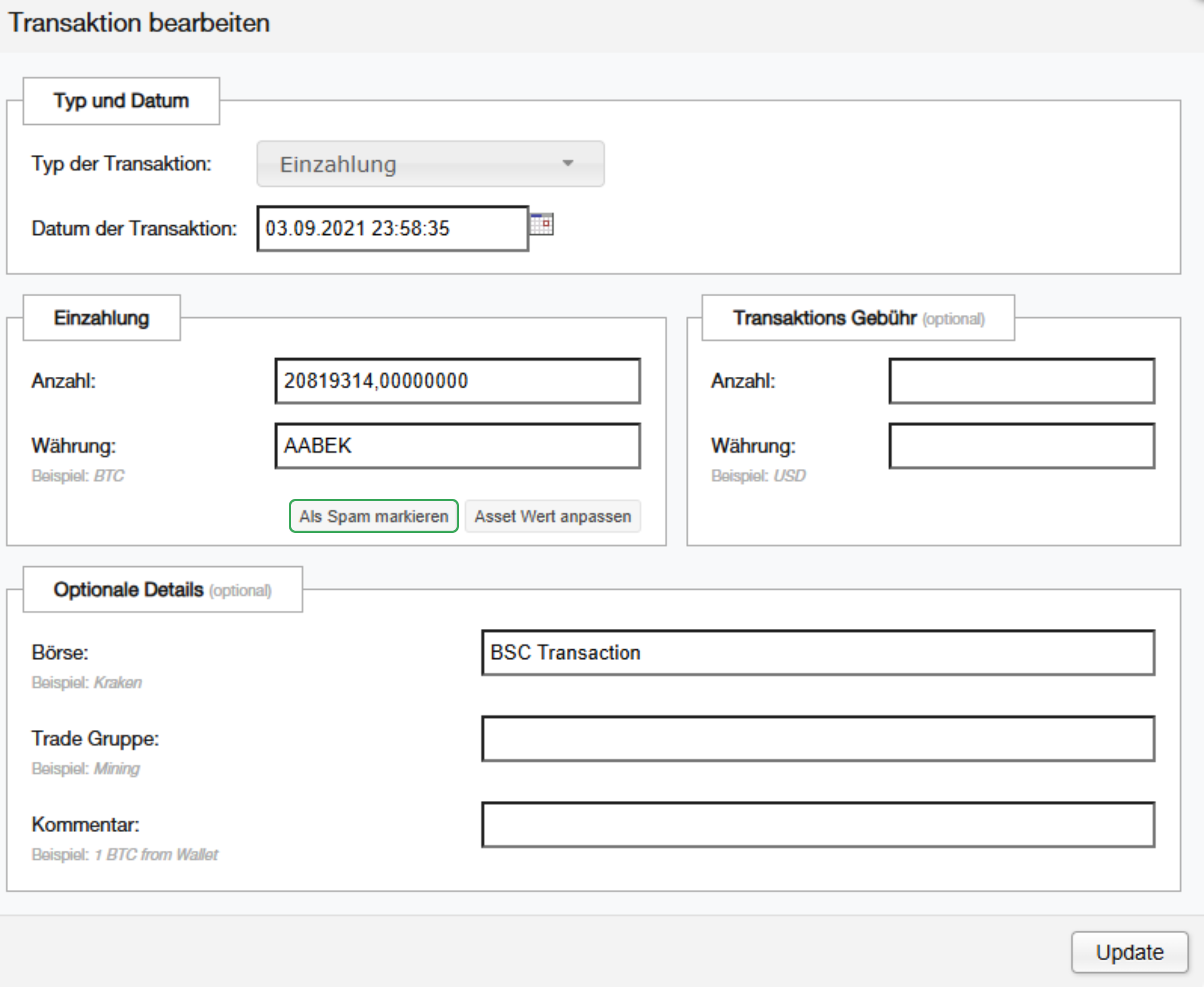This screenshot has height=987, width=1204.
Task: Click the Einzahlung Anzahl input field
Action: [457, 381]
